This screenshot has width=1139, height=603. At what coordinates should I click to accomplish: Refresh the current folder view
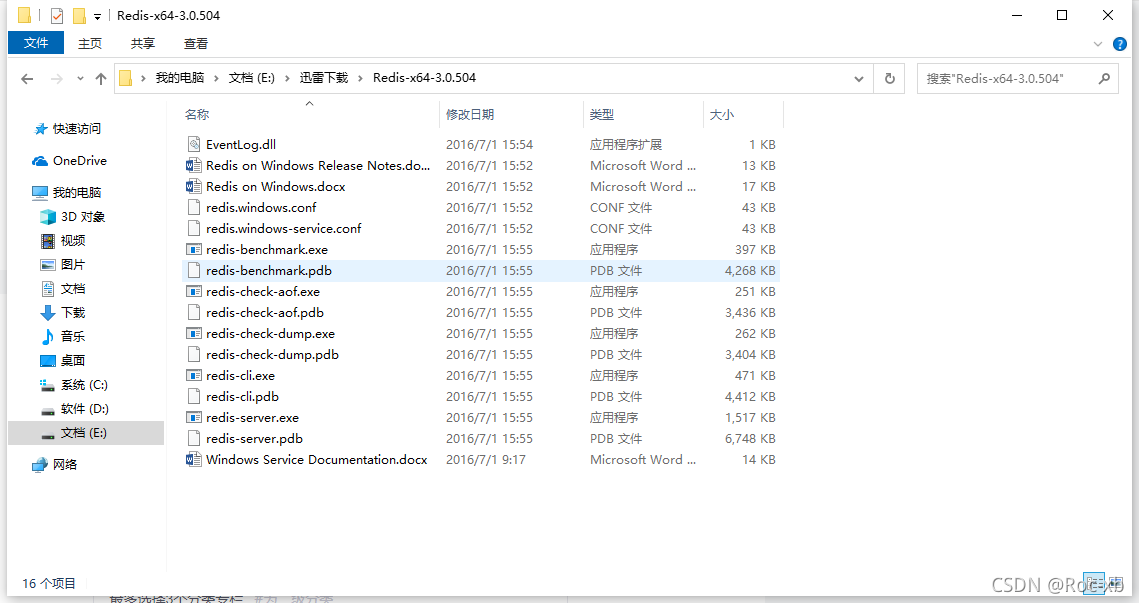[x=890, y=78]
